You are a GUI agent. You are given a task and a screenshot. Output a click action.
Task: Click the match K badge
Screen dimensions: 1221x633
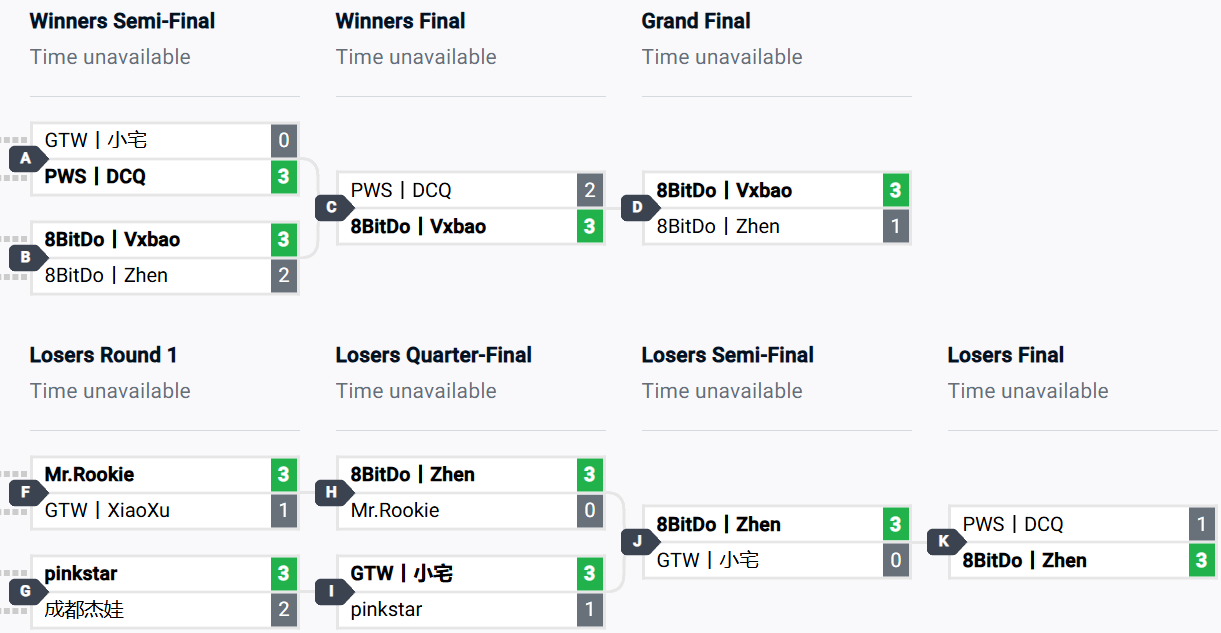tap(944, 542)
